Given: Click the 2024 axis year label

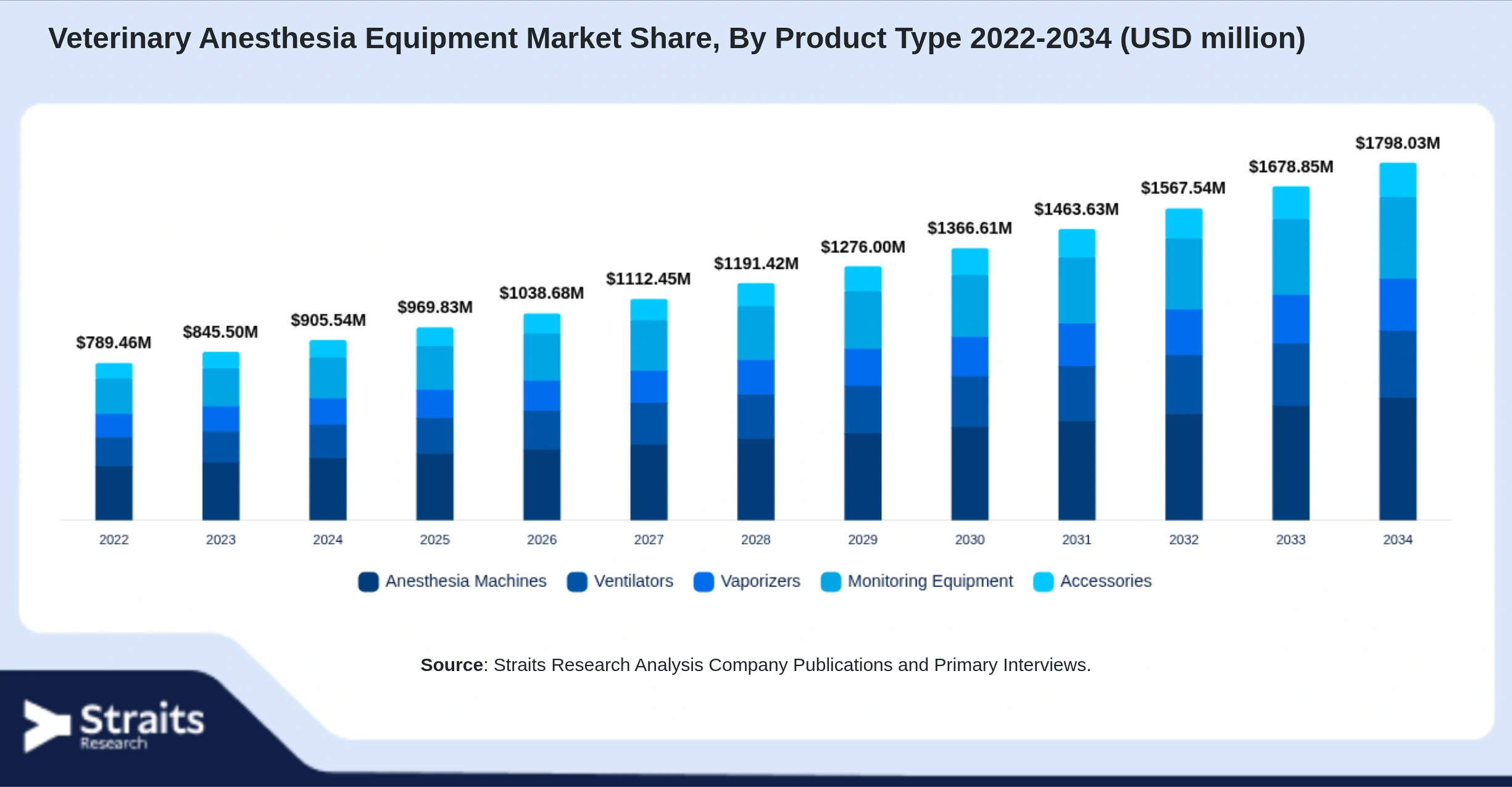Looking at the screenshot, I should point(328,540).
